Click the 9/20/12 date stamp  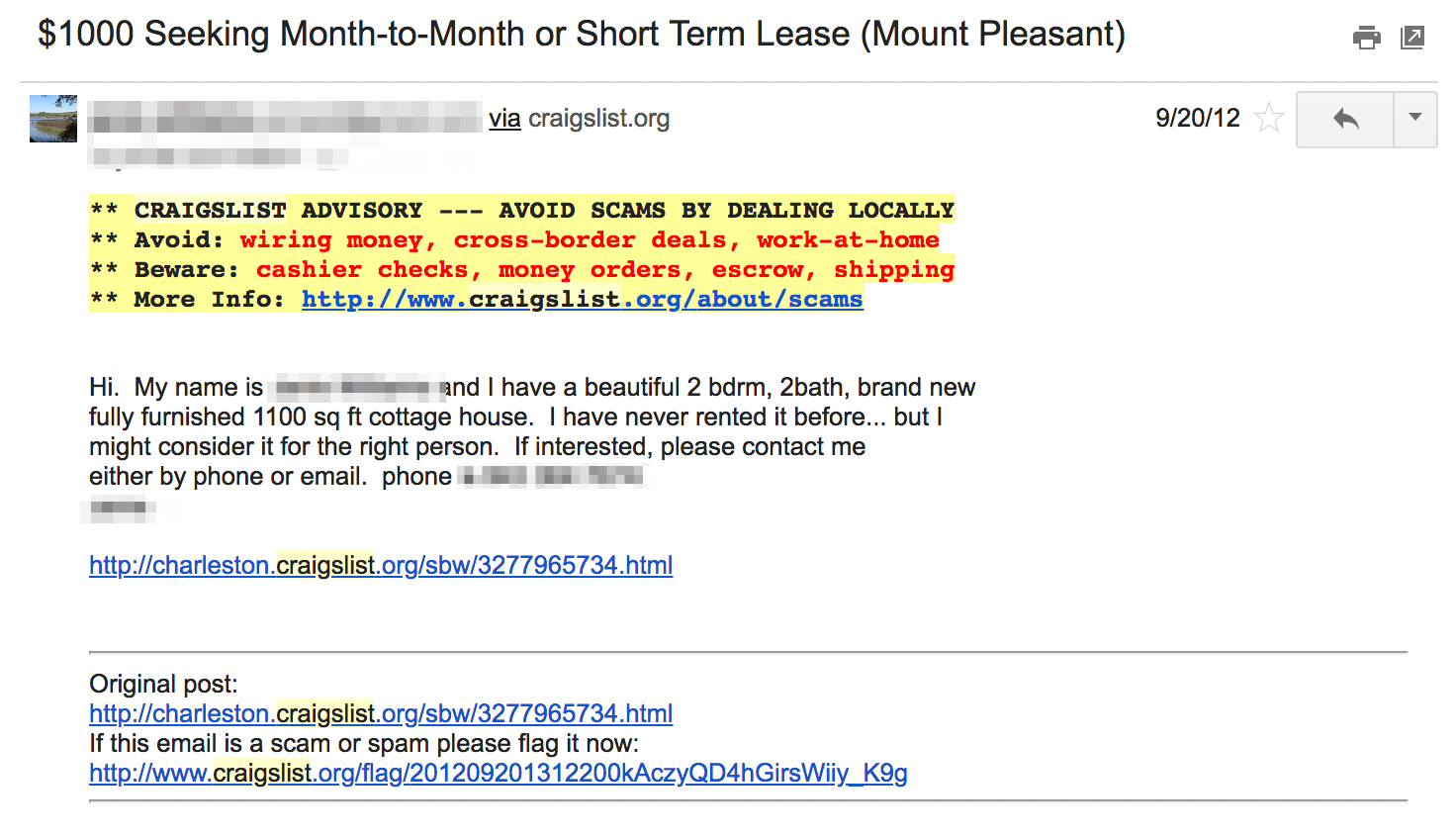pos(1198,119)
